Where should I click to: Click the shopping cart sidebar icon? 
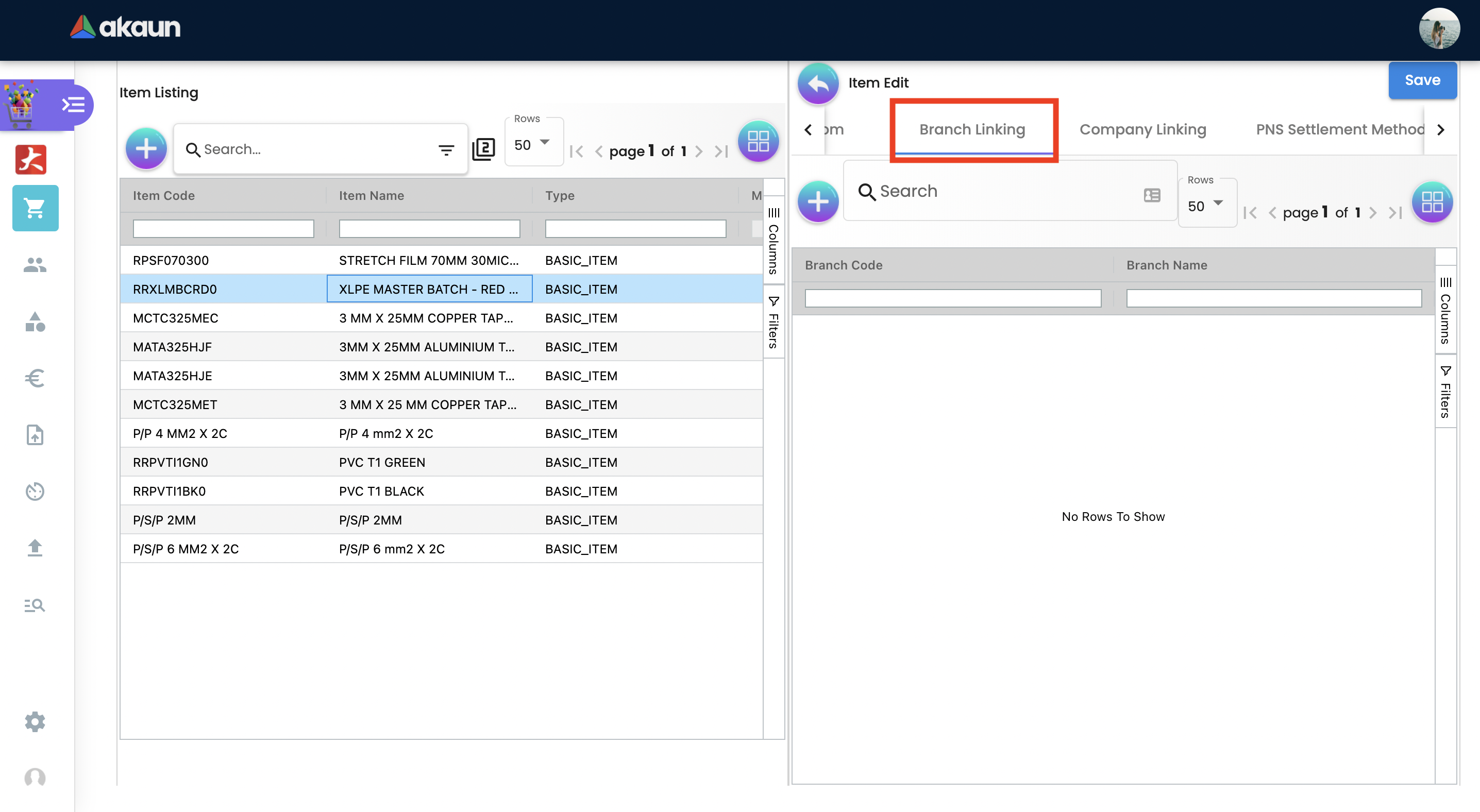(35, 208)
